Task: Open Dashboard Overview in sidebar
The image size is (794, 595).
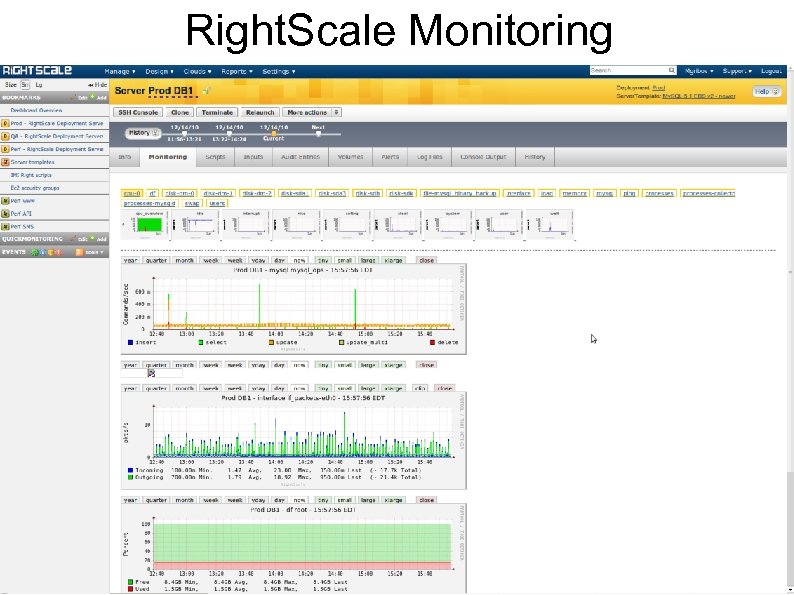Action: [36, 110]
